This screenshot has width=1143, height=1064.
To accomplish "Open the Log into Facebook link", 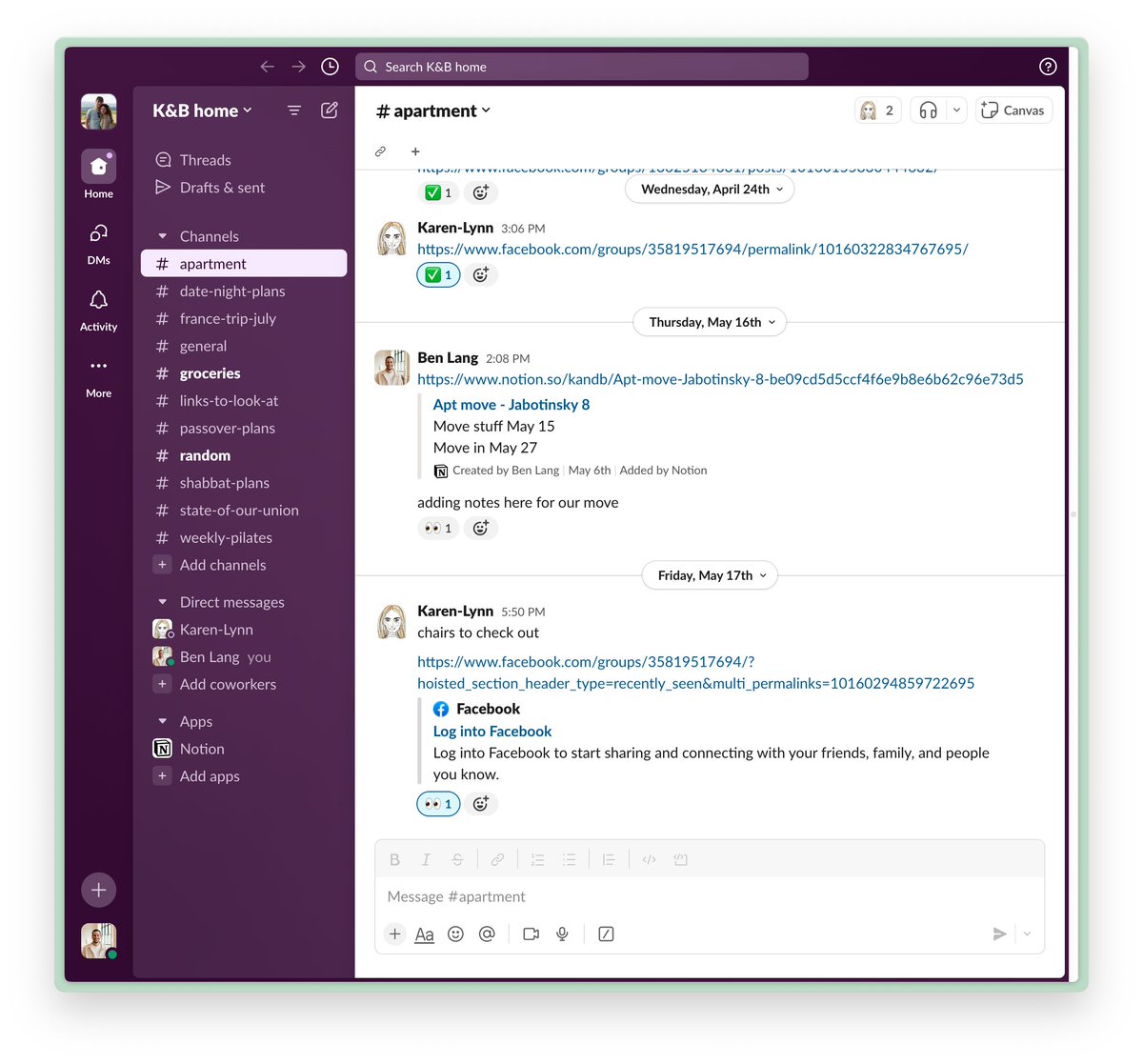I will pyautogui.click(x=491, y=731).
